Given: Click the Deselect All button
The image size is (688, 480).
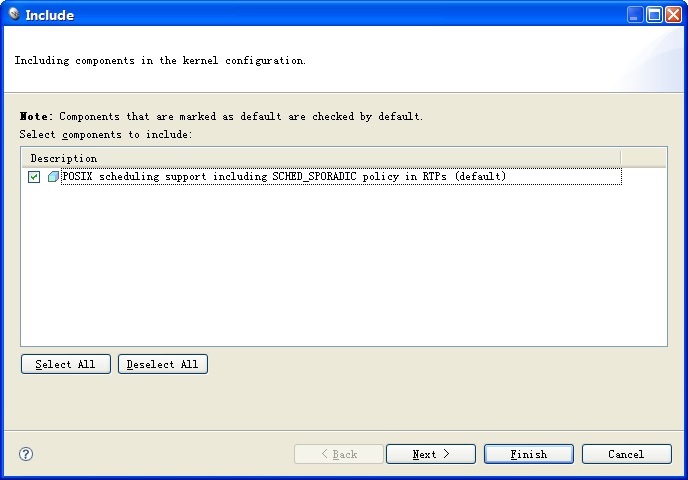Looking at the screenshot, I should click(x=163, y=364).
